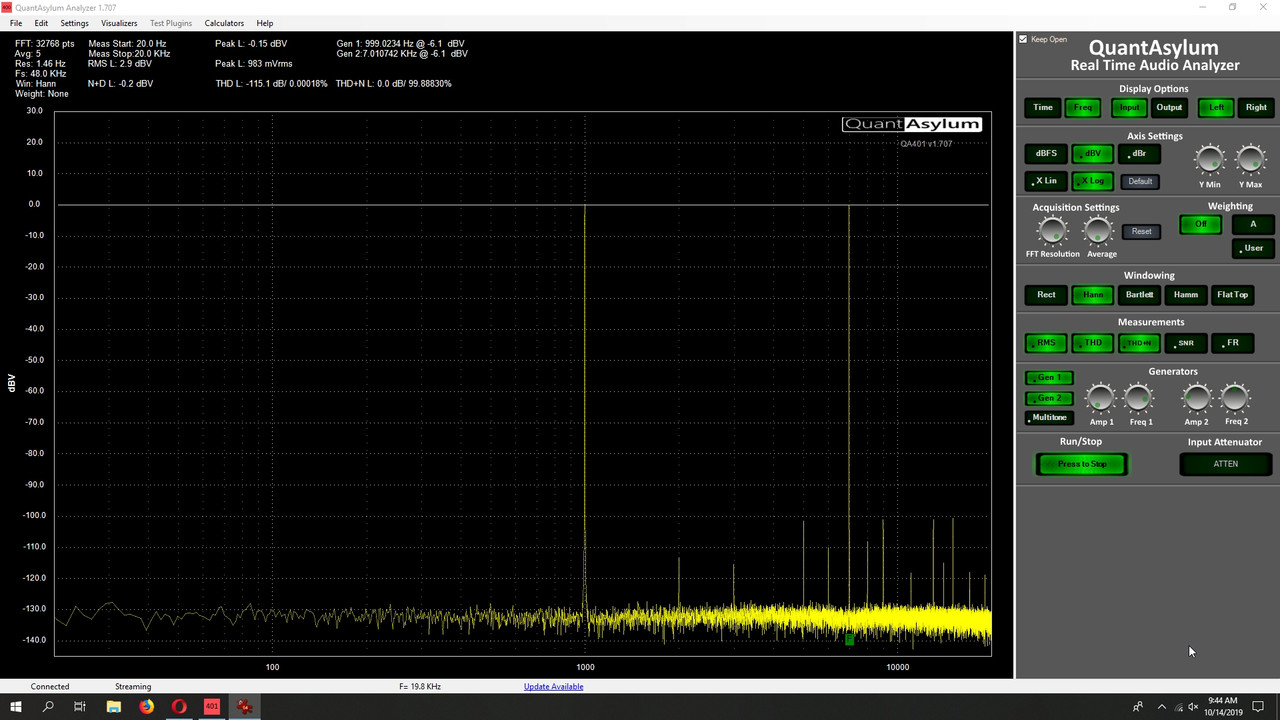Select dBr axis units
Image resolution: width=1280 pixels, height=720 pixels.
point(1139,154)
